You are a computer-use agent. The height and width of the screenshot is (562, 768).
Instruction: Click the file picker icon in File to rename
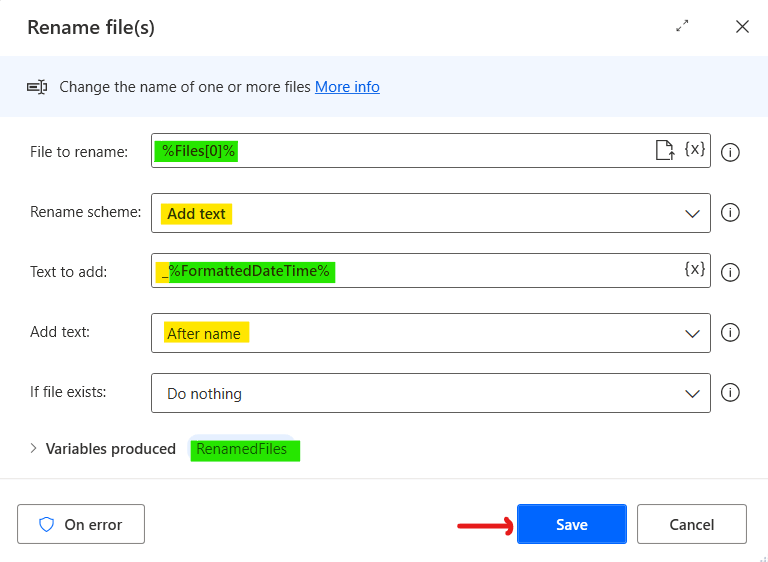click(664, 151)
